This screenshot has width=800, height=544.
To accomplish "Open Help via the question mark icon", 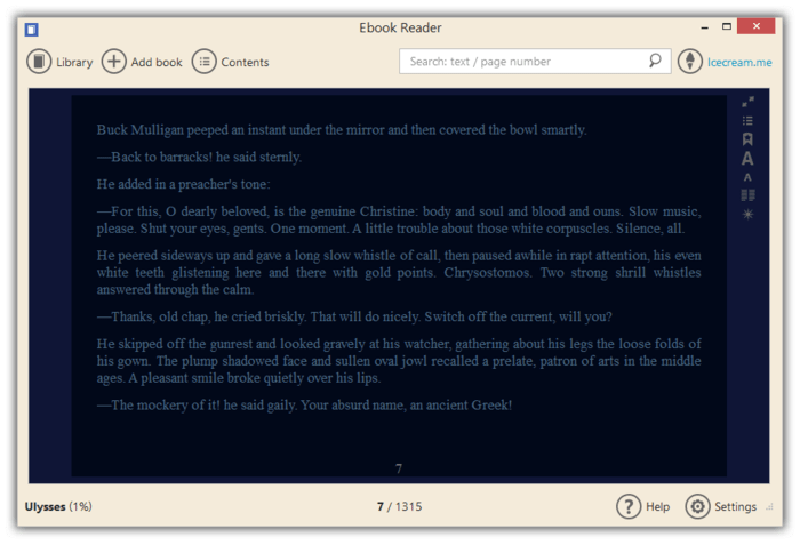I will click(629, 507).
